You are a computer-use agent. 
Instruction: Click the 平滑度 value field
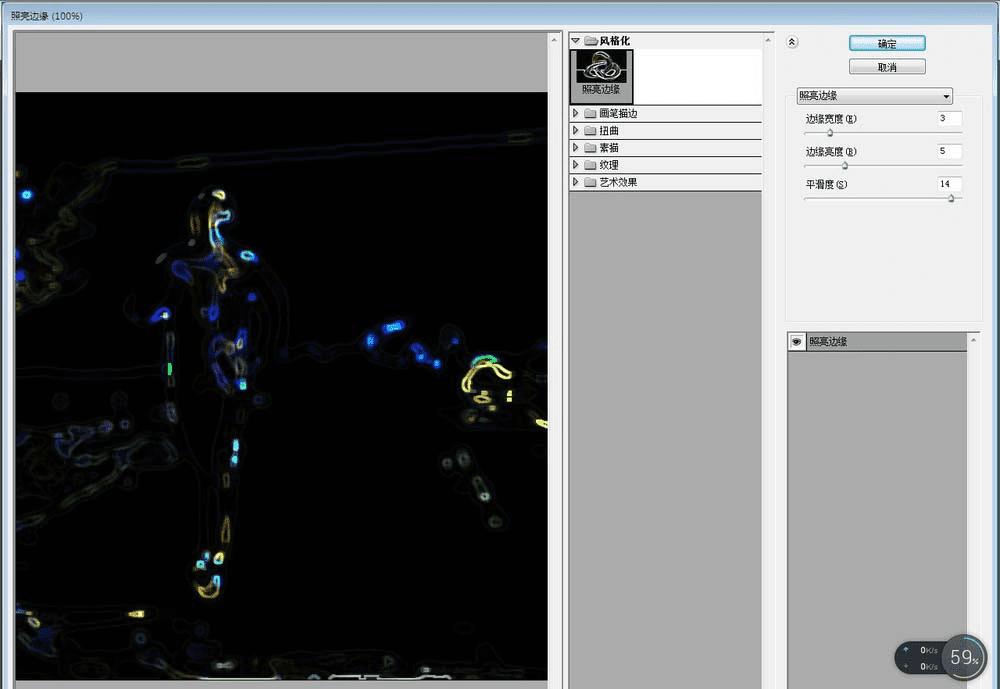(x=949, y=184)
